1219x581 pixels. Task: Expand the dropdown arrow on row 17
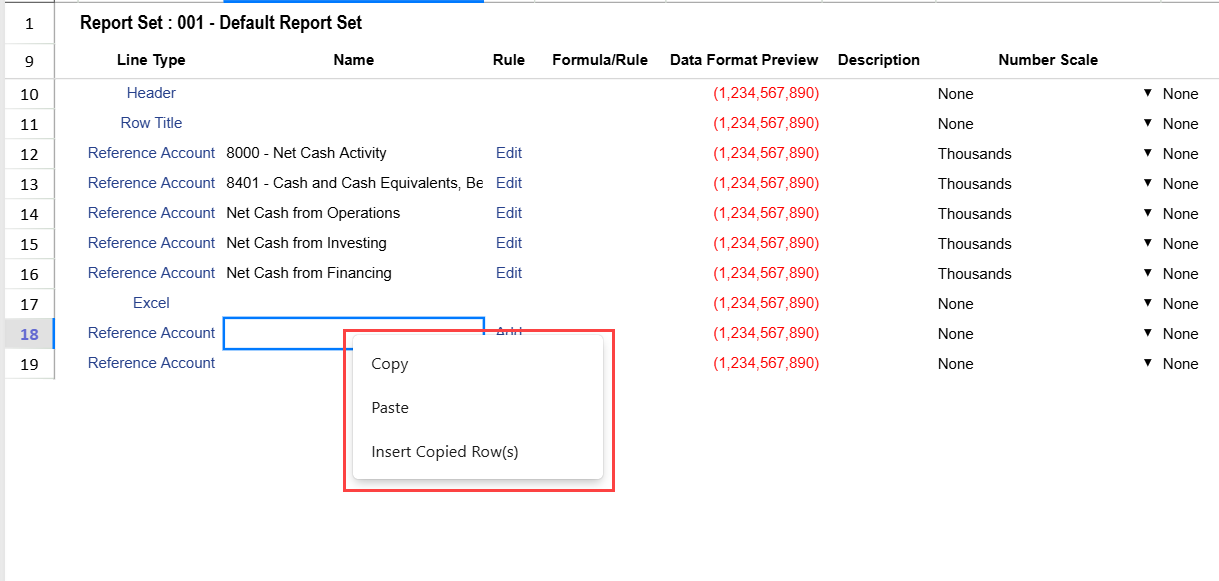click(1148, 303)
